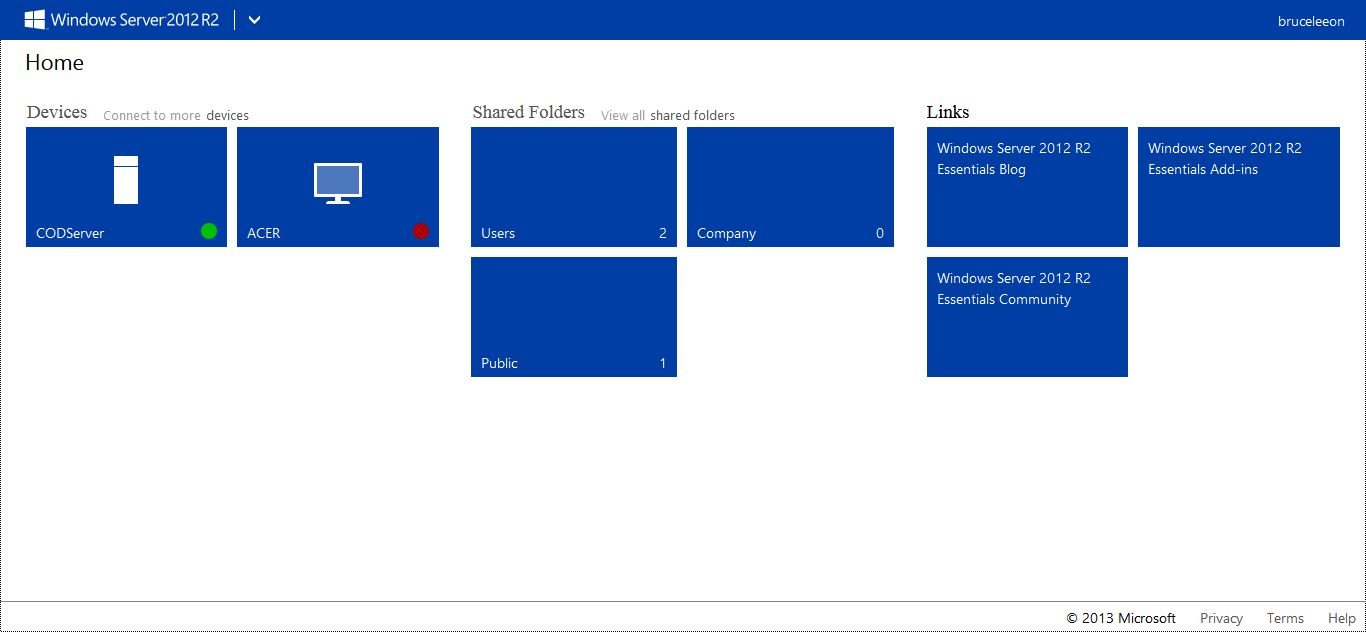The height and width of the screenshot is (632, 1366).
Task: Open the Company shared folder tile
Action: (x=790, y=187)
